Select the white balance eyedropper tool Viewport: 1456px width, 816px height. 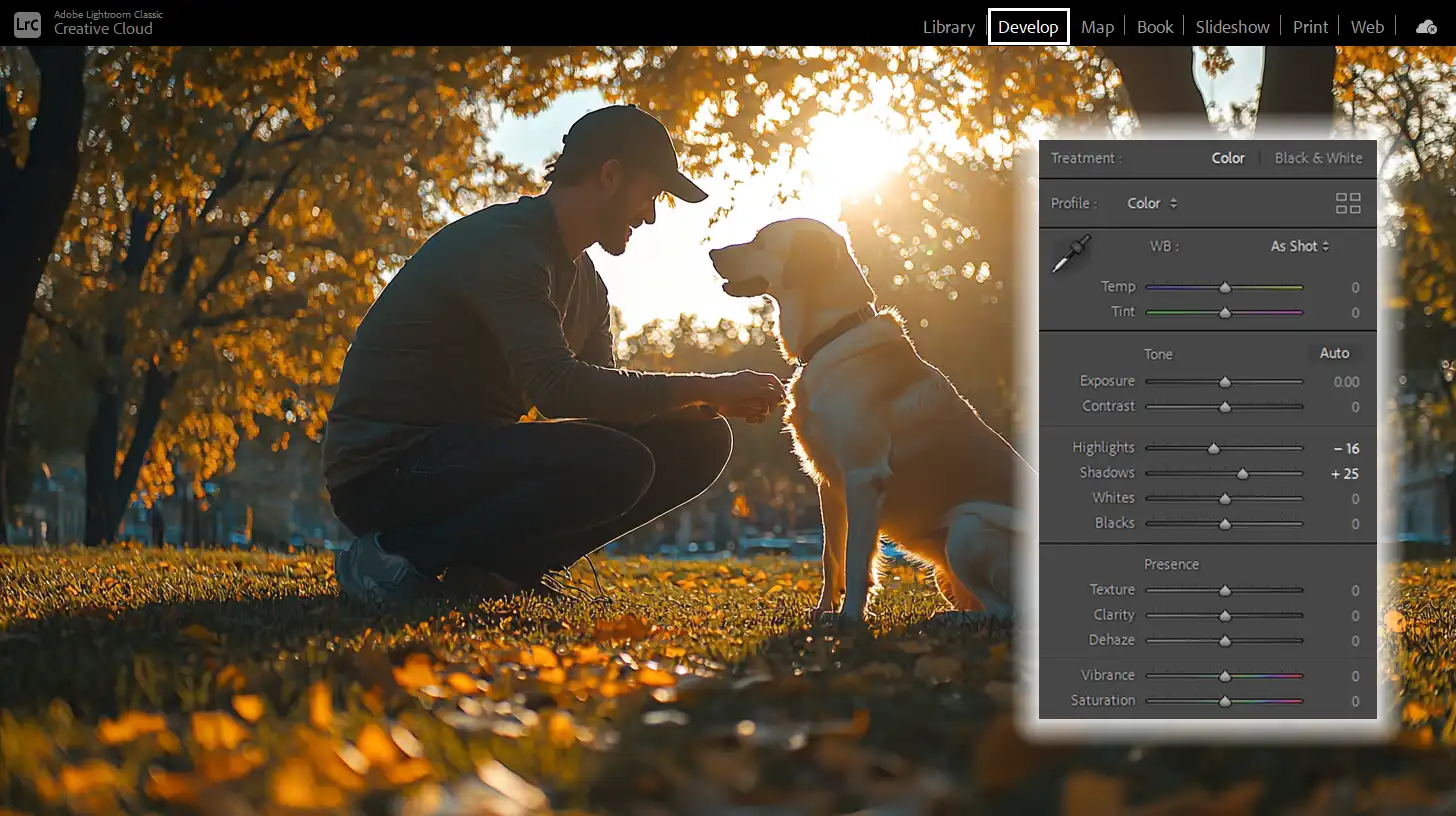pyautogui.click(x=1071, y=253)
